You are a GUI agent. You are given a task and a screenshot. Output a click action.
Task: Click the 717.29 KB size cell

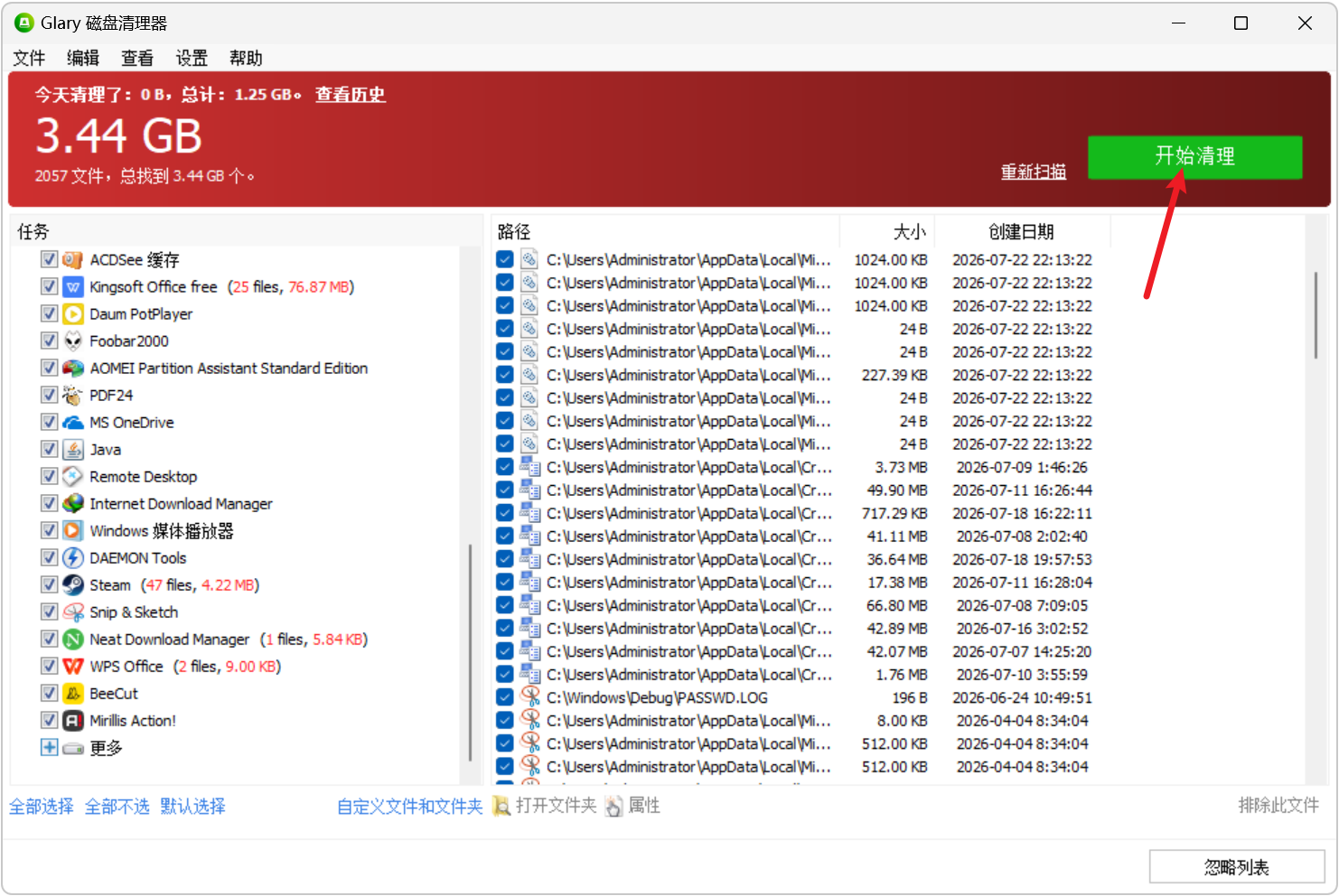click(894, 513)
